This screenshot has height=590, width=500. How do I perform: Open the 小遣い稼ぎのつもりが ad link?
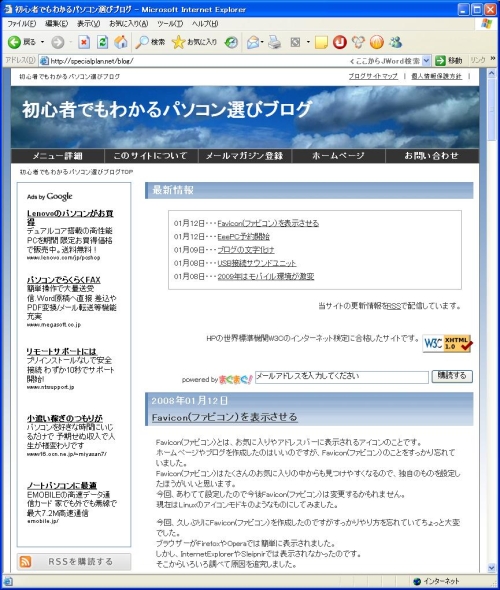click(x=65, y=418)
